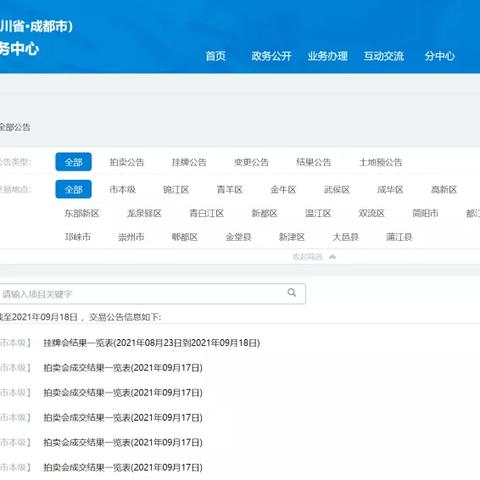
Task: Choose 青白江区 location filter
Action: click(x=207, y=213)
